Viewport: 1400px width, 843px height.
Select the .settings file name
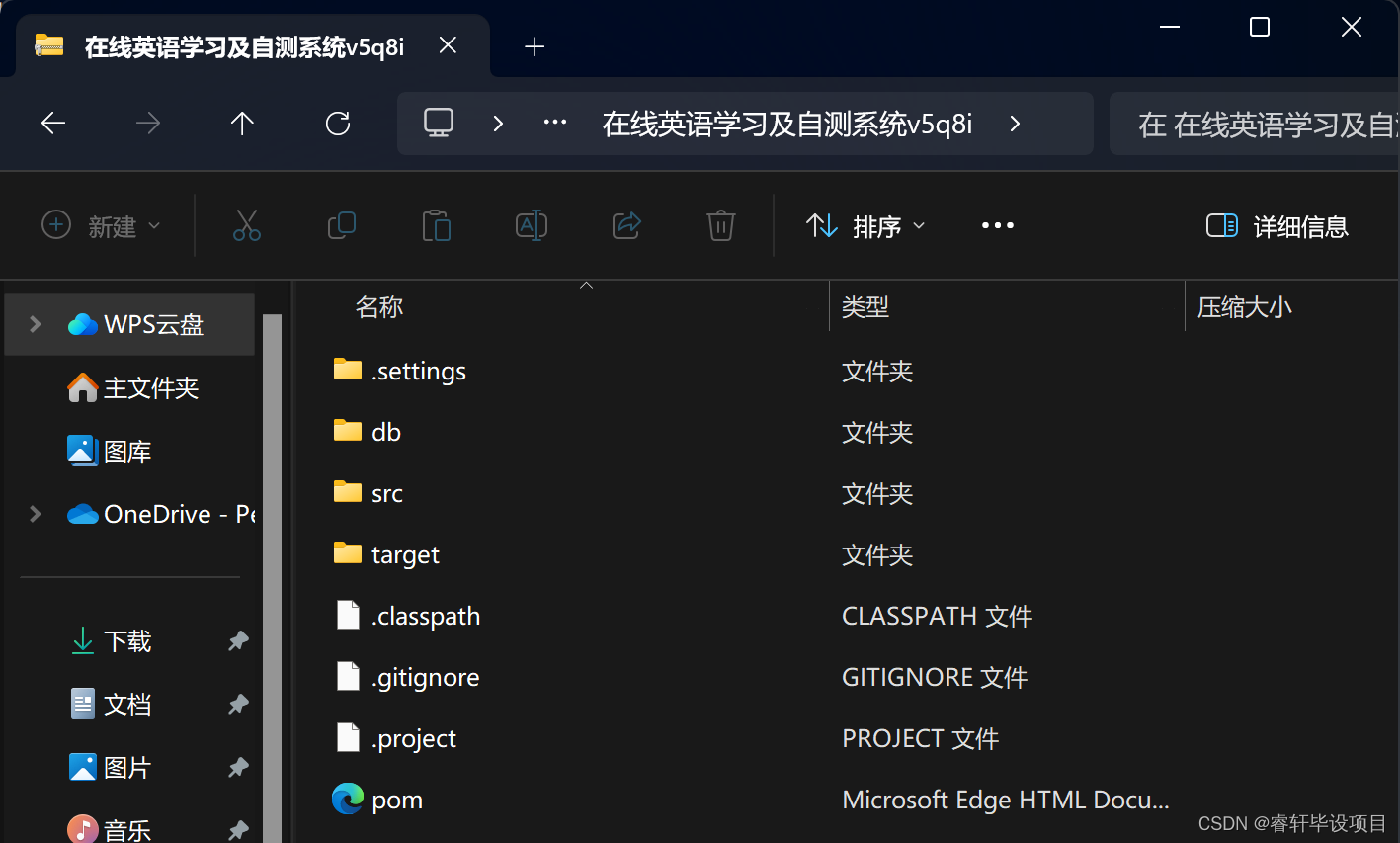point(419,371)
